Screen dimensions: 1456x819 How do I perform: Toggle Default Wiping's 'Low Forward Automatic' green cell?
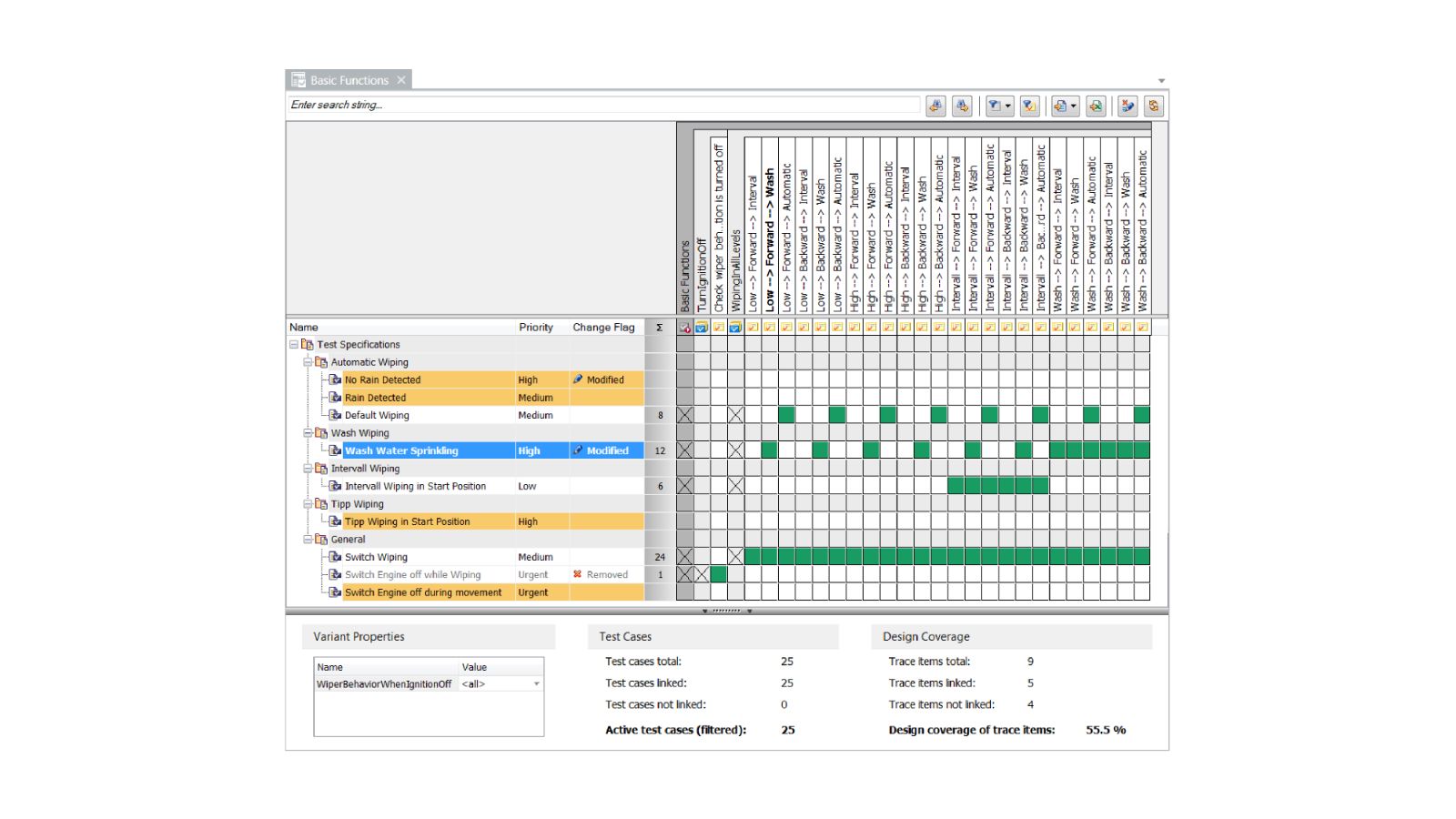click(x=787, y=415)
